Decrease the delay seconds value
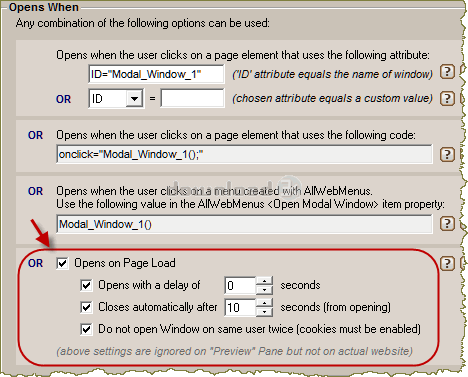Image resolution: width=468 pixels, height=377 pixels. pyautogui.click(x=264, y=290)
